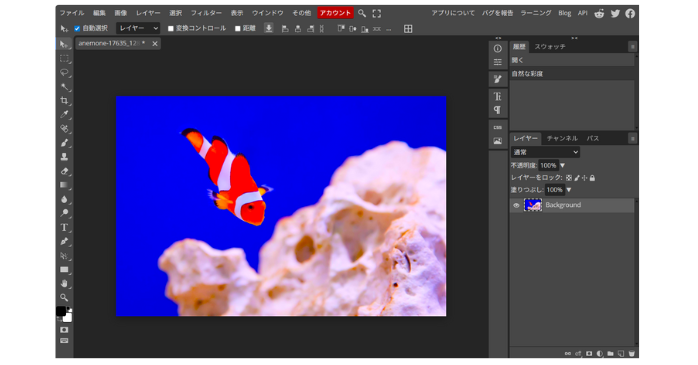The image size is (698, 365).
Task: Select the Spot Healing Brush tool
Action: (x=64, y=129)
